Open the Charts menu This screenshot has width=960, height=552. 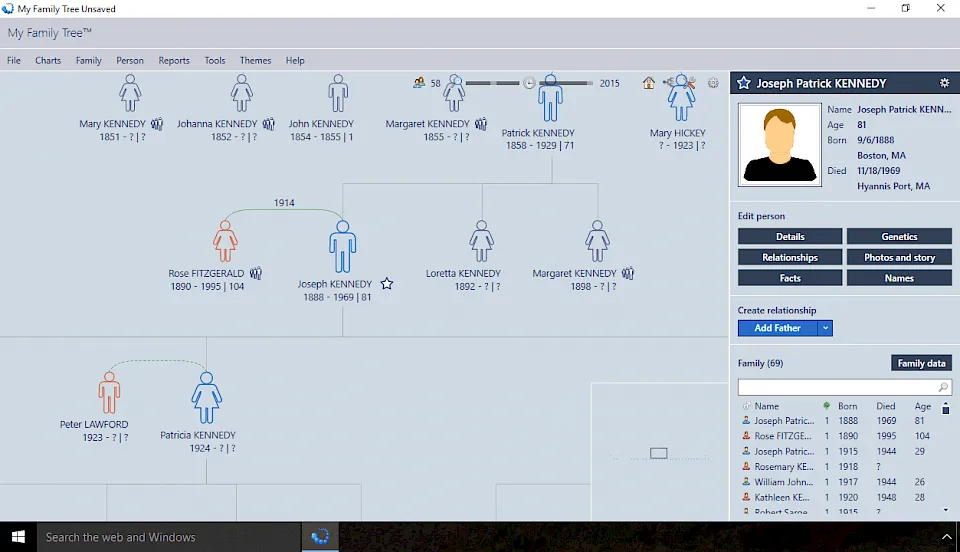tap(48, 61)
